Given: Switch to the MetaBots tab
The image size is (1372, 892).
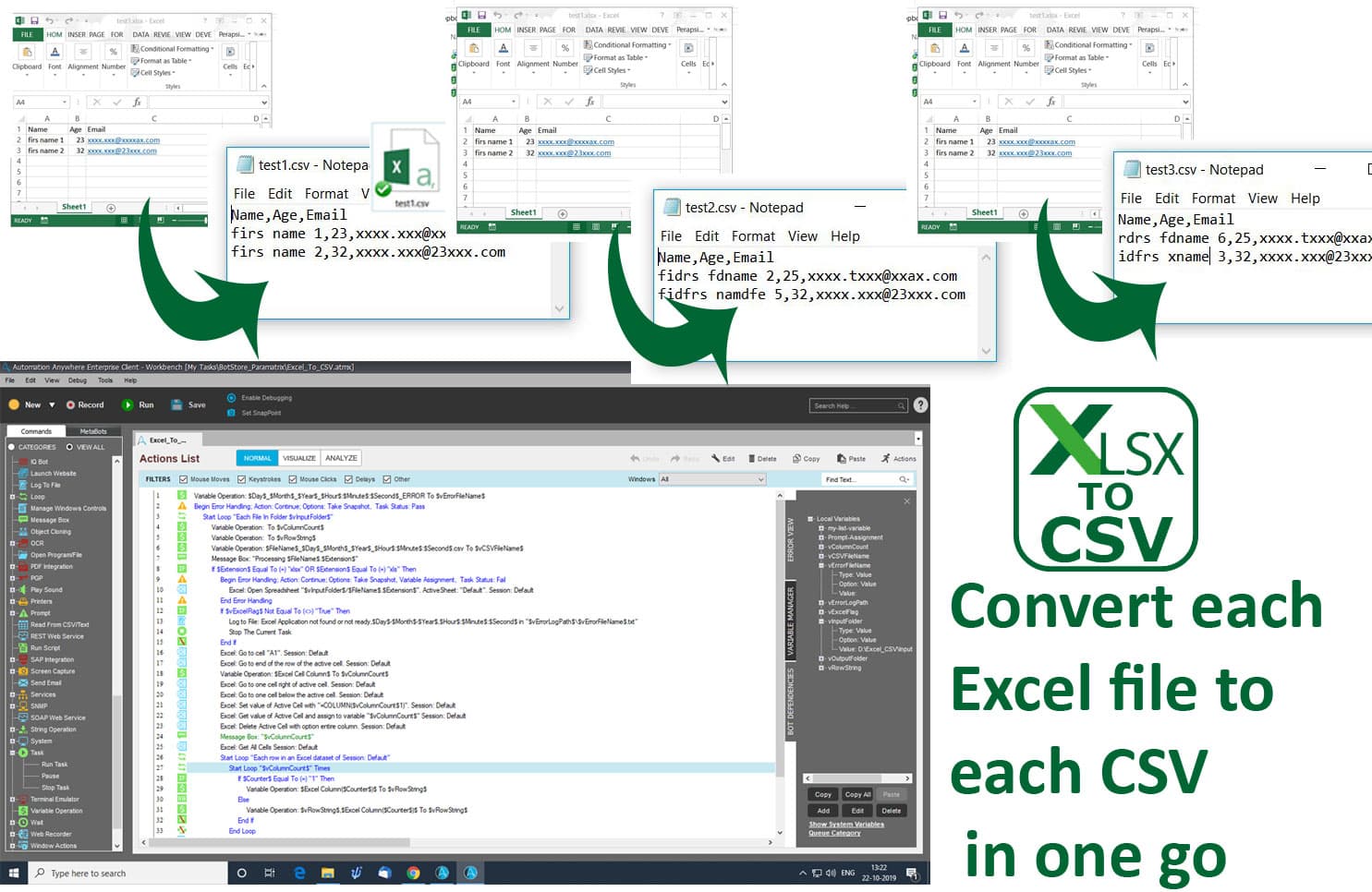Looking at the screenshot, I should click(93, 431).
